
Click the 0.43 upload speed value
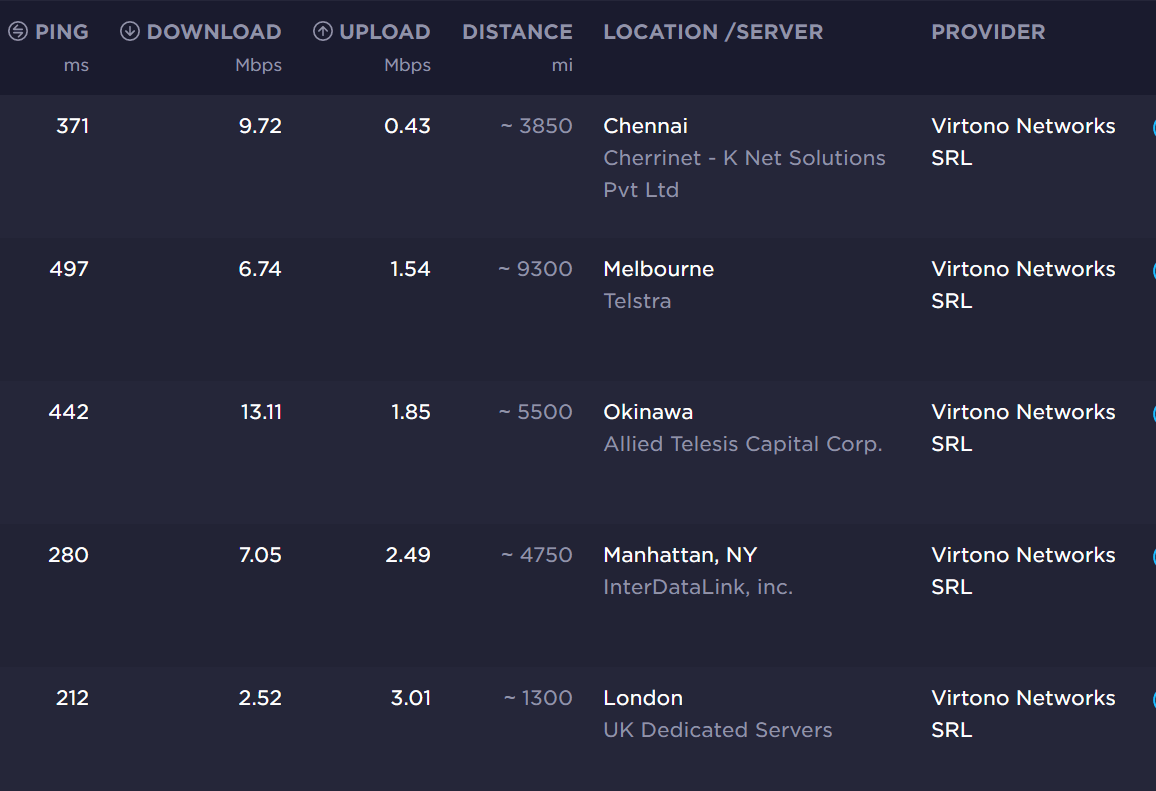408,126
